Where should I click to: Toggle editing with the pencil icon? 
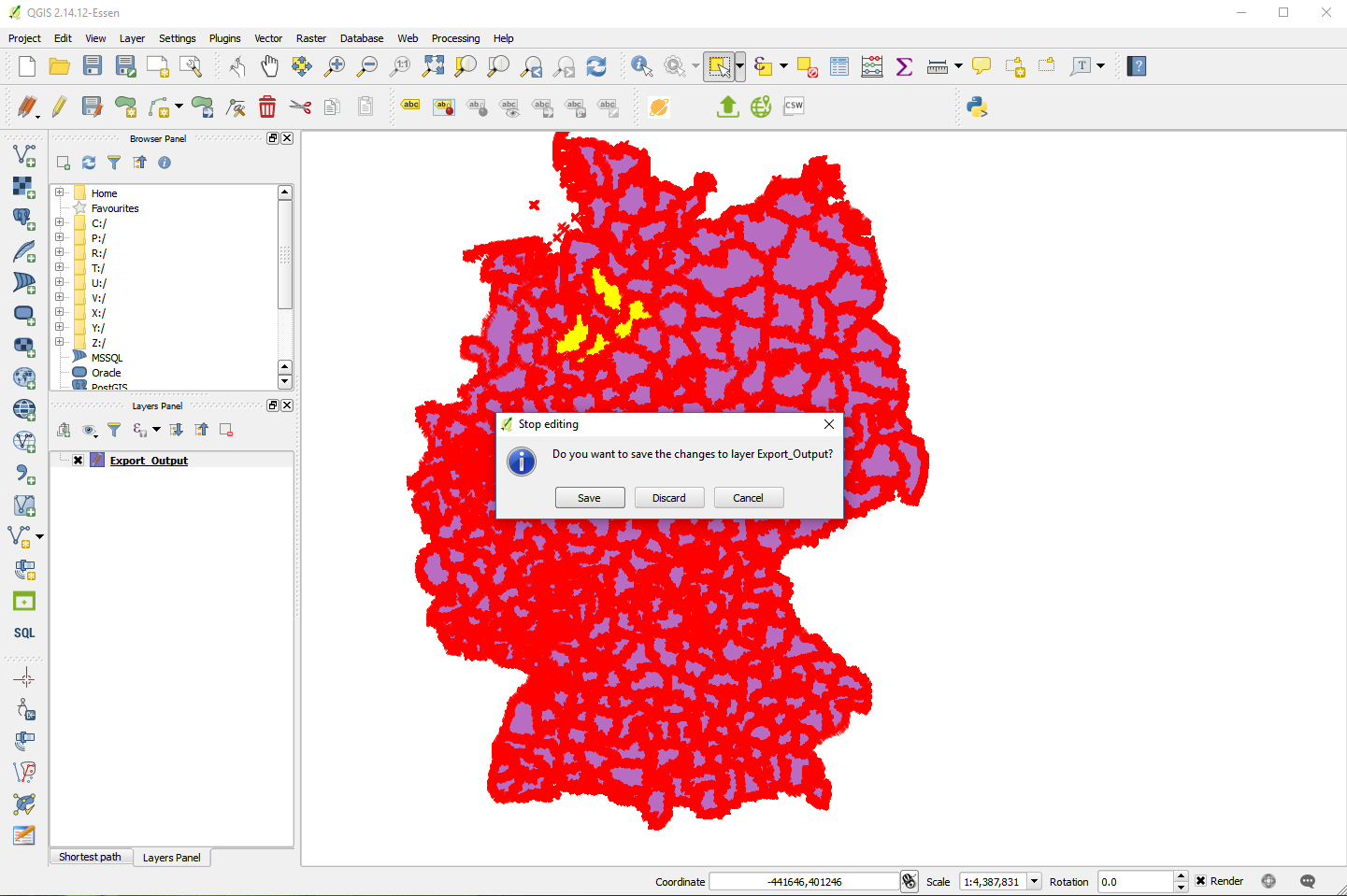coord(59,107)
